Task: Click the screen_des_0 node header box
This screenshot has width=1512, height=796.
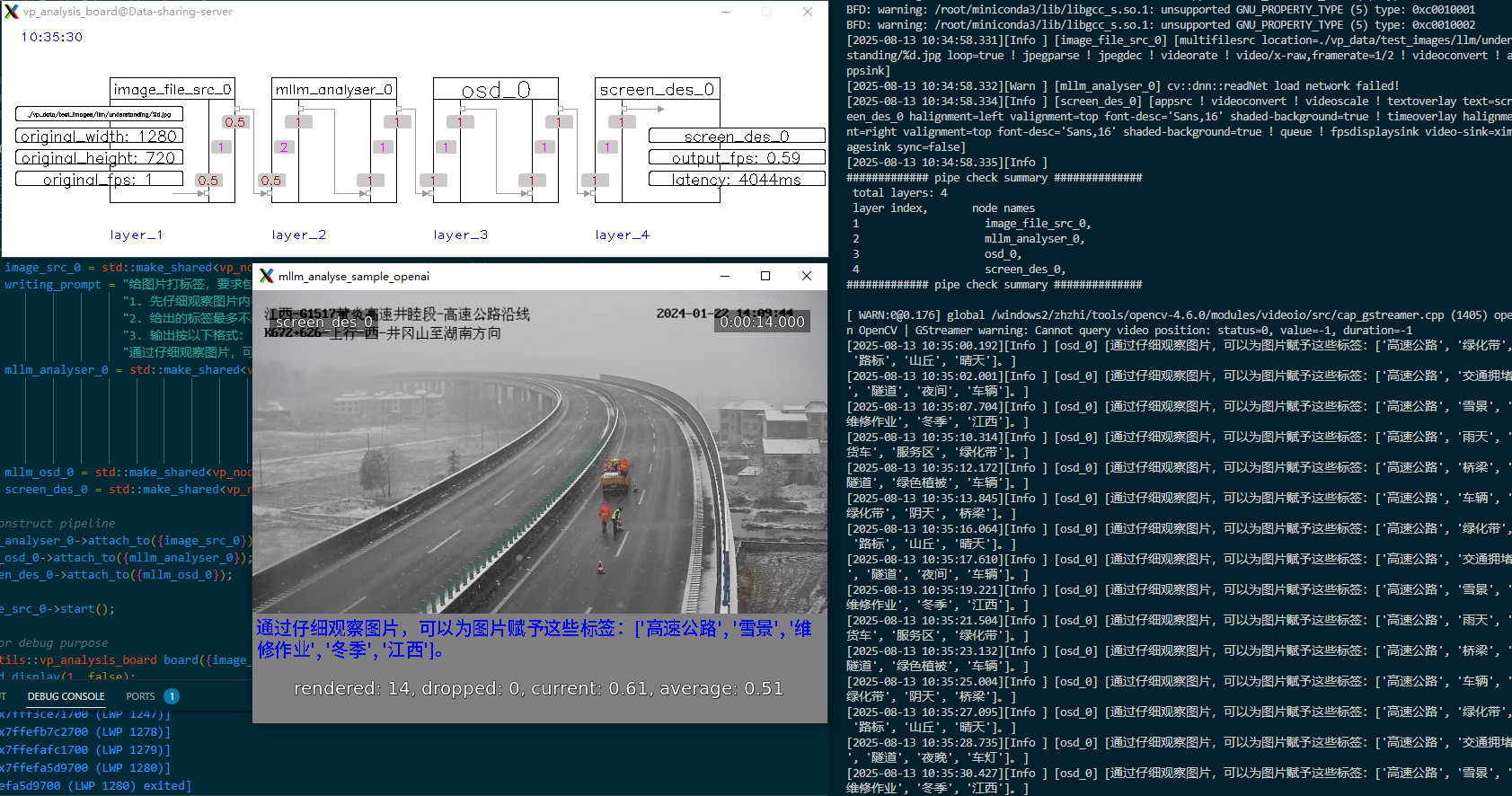Action: click(x=657, y=89)
